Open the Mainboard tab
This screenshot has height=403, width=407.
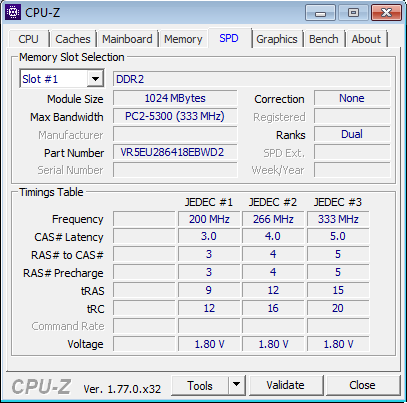tap(127, 39)
